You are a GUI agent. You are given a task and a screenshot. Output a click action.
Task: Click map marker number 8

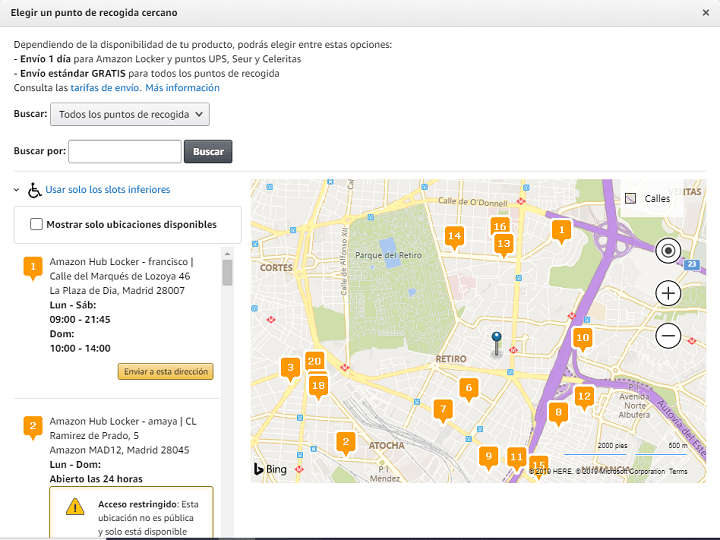pos(558,413)
